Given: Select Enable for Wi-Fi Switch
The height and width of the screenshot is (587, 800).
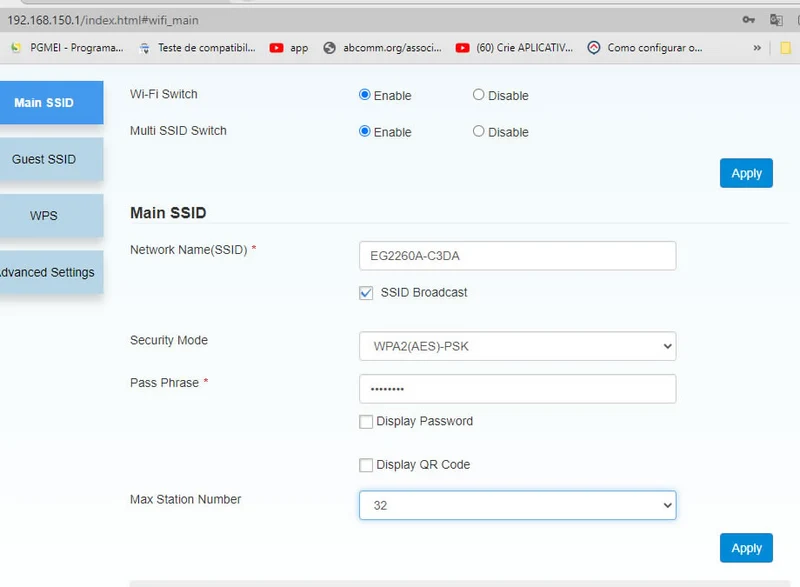Looking at the screenshot, I should [364, 95].
